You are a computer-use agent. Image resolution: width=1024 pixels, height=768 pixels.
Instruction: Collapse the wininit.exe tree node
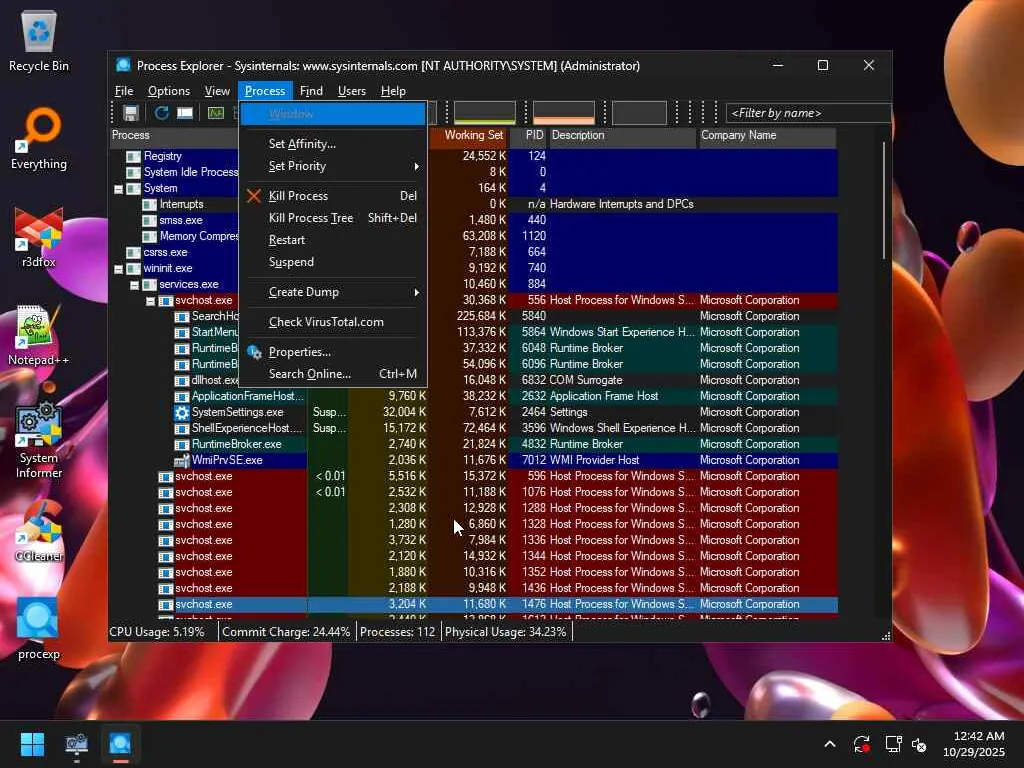click(118, 269)
